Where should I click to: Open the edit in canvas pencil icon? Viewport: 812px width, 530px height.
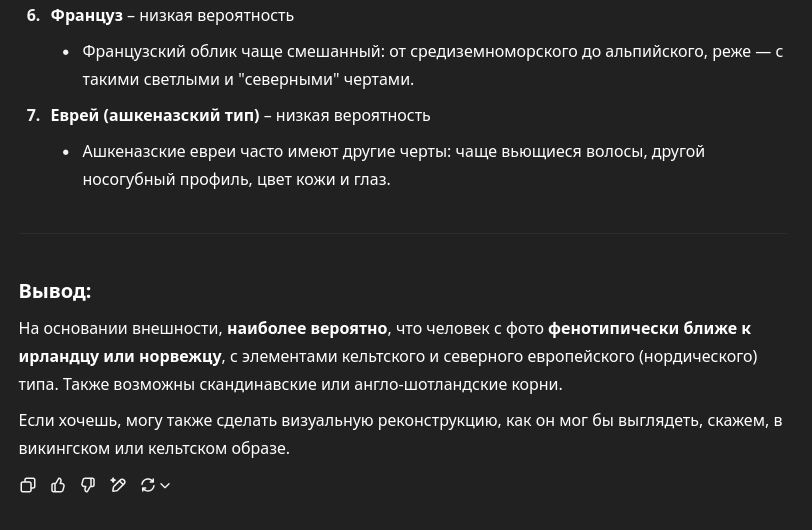[118, 485]
